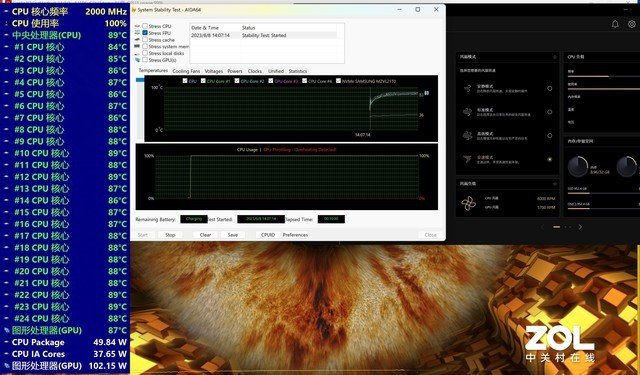Open settings gear in the control center window
The height and width of the screenshot is (375, 640).
[x=632, y=24]
